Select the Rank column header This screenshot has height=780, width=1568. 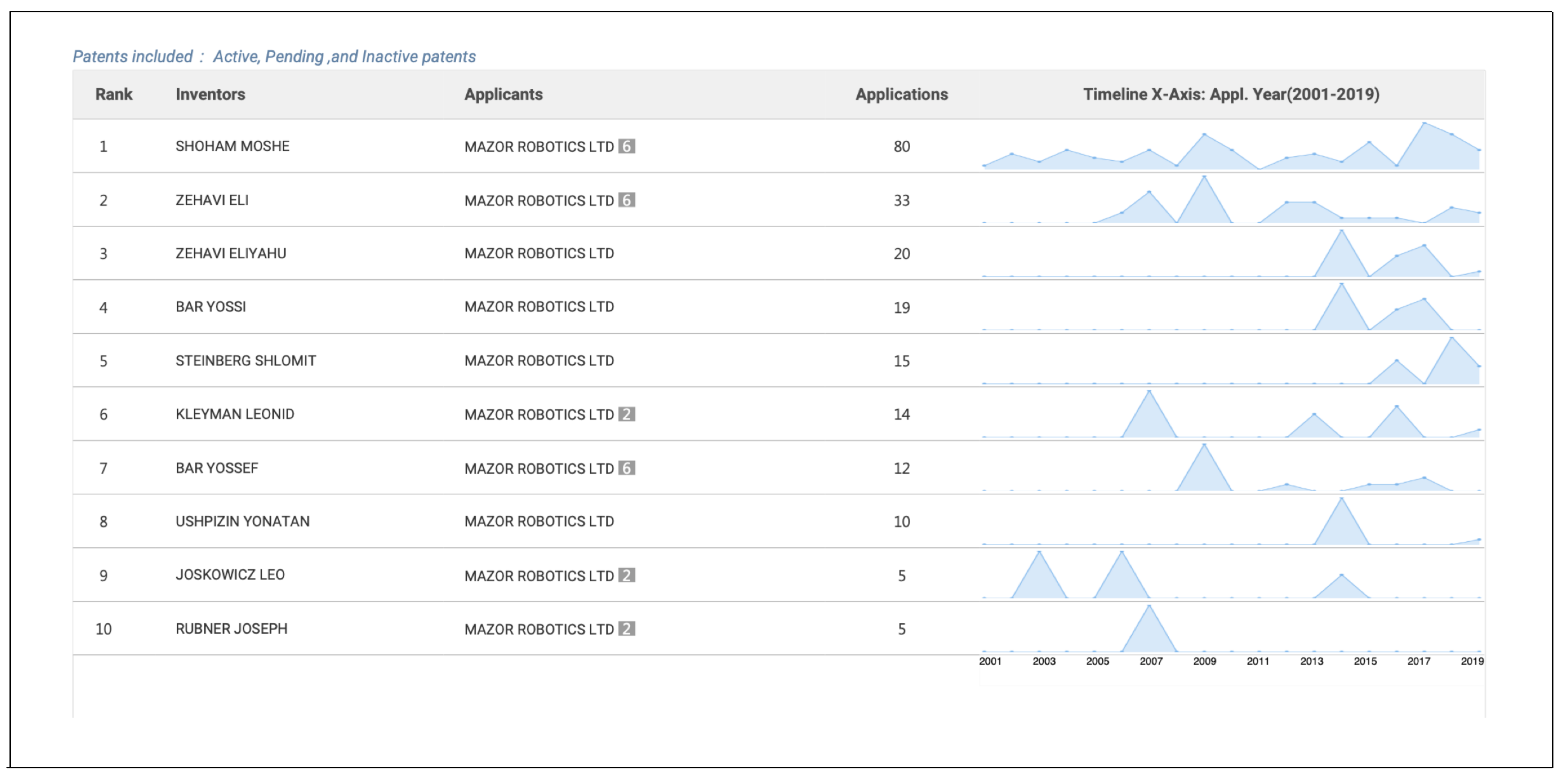point(114,94)
